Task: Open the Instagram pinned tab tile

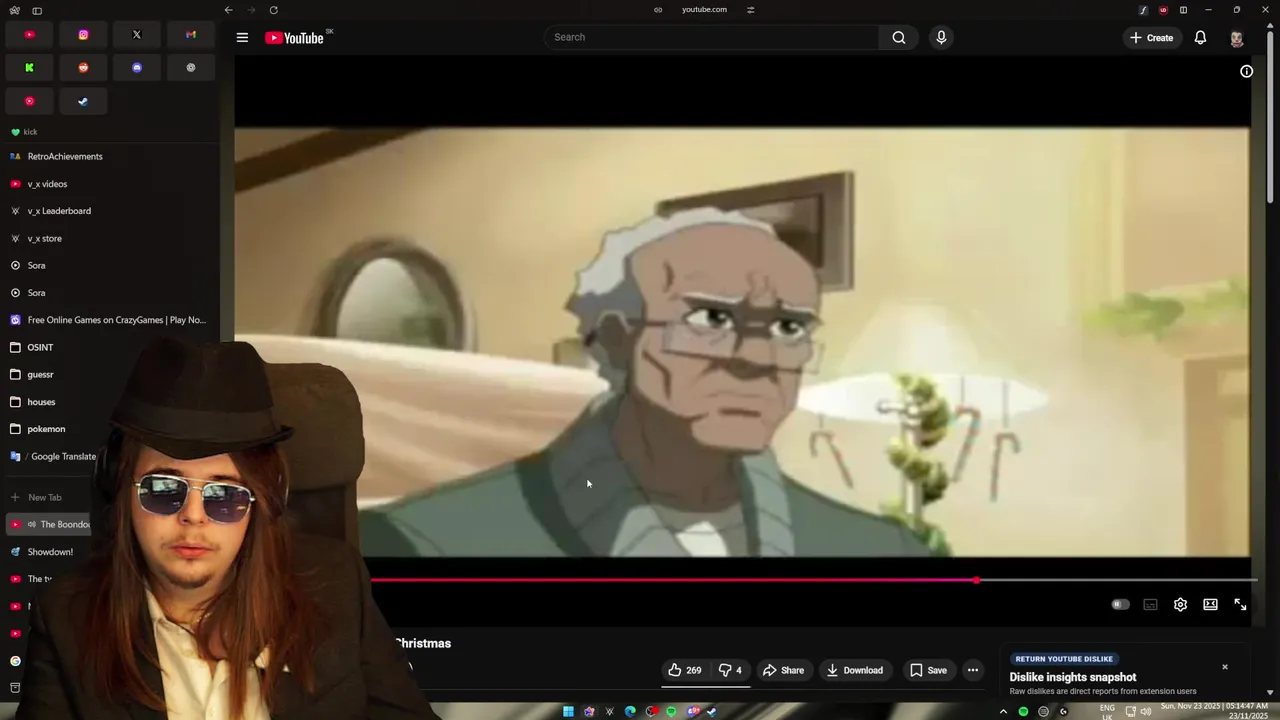Action: 83,34
